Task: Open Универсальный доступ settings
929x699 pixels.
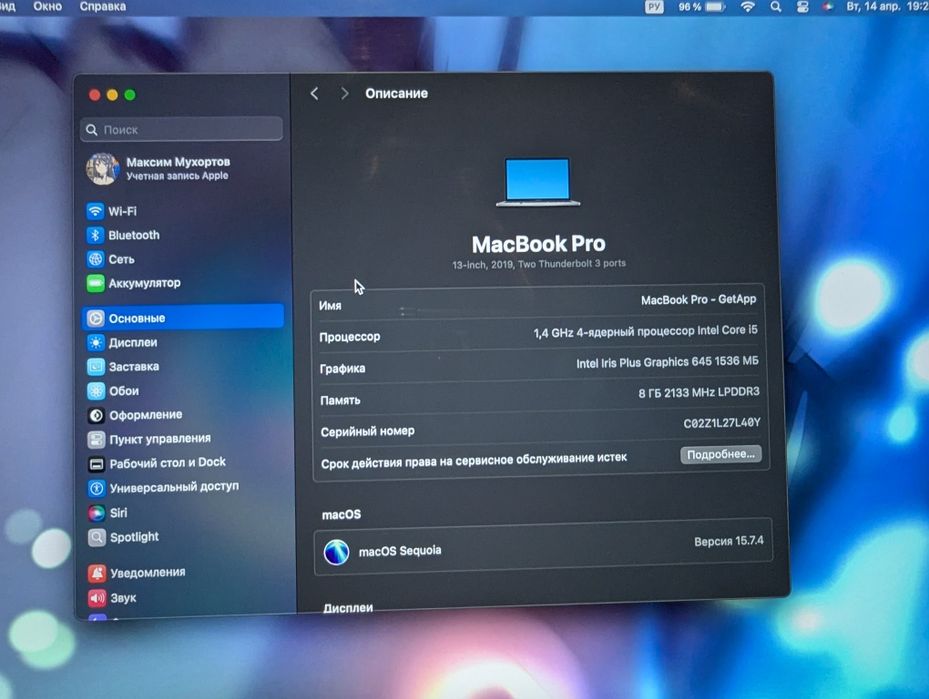Action: click(164, 488)
